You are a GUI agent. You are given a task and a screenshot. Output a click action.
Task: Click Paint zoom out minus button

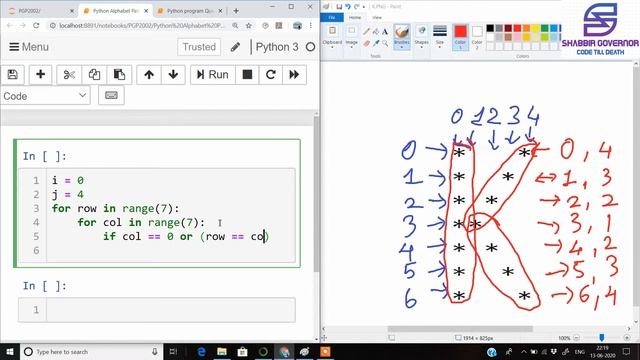point(576,338)
